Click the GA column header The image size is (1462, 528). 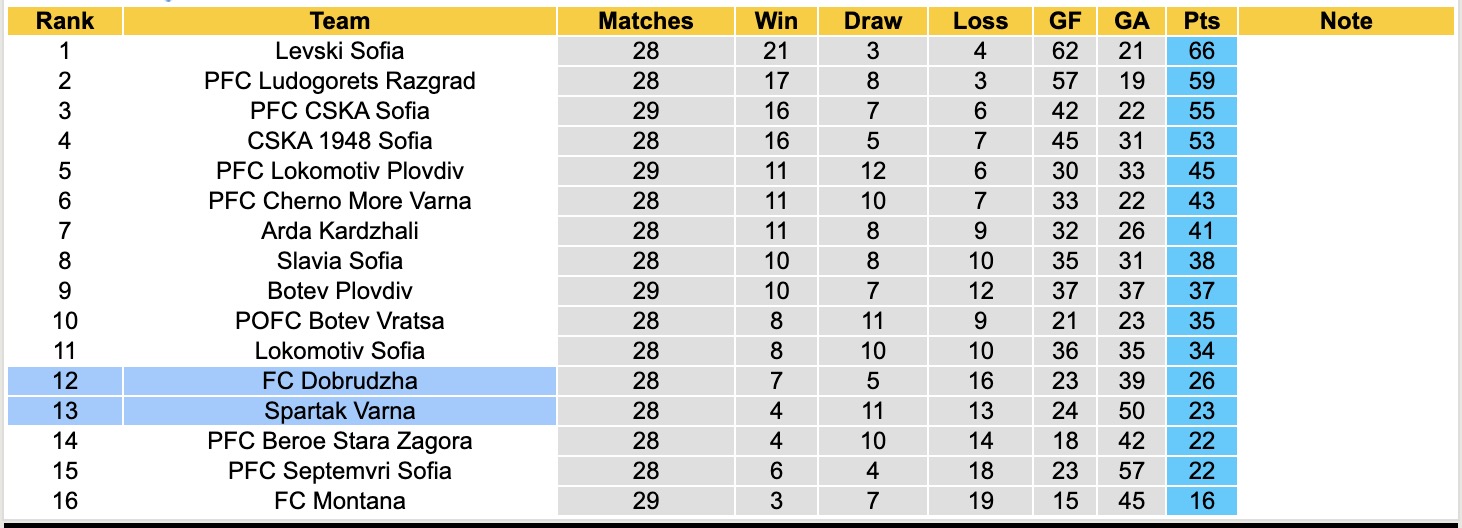[x=1131, y=21]
